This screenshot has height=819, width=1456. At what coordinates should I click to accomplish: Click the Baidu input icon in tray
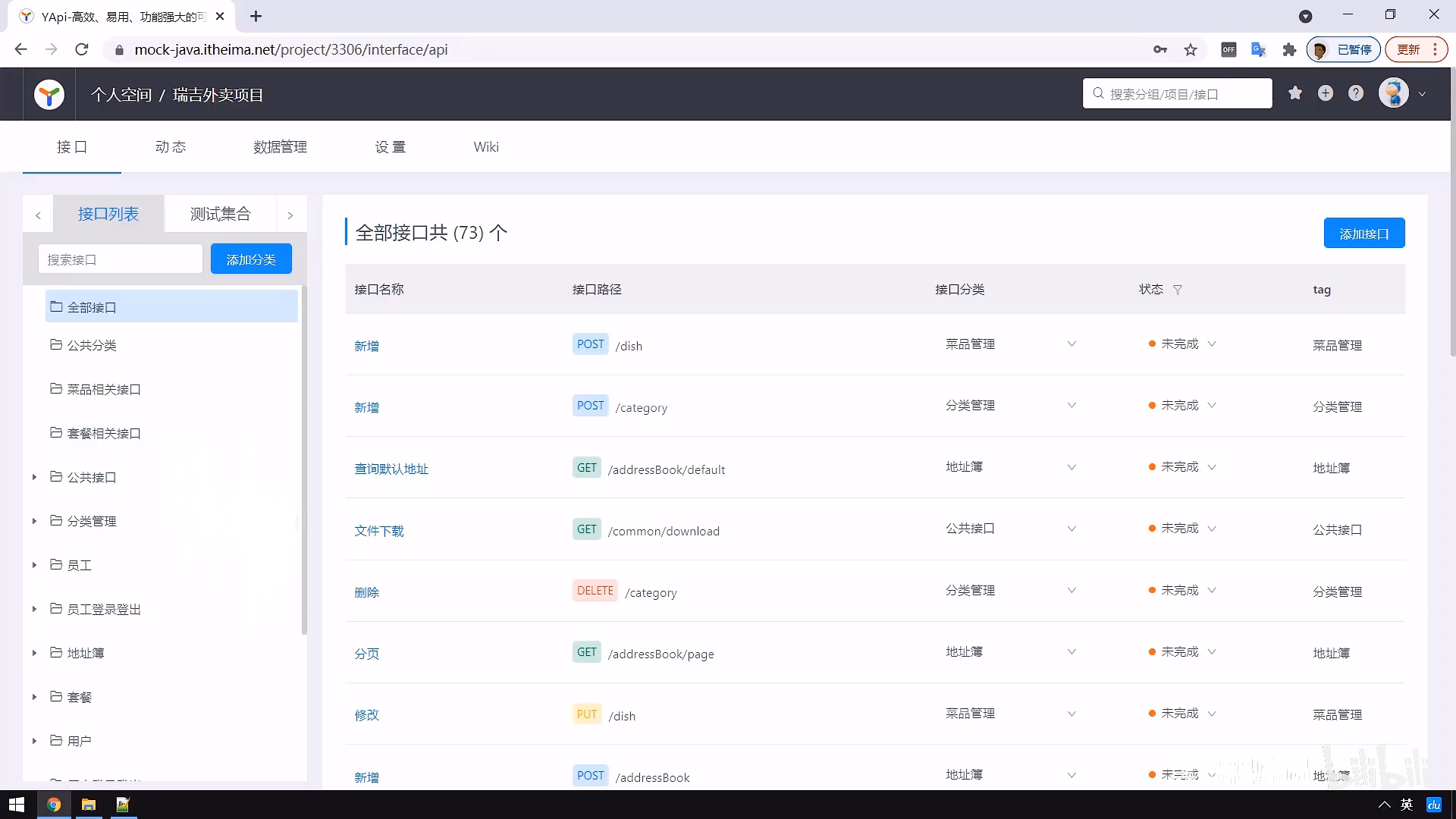coord(1434,805)
